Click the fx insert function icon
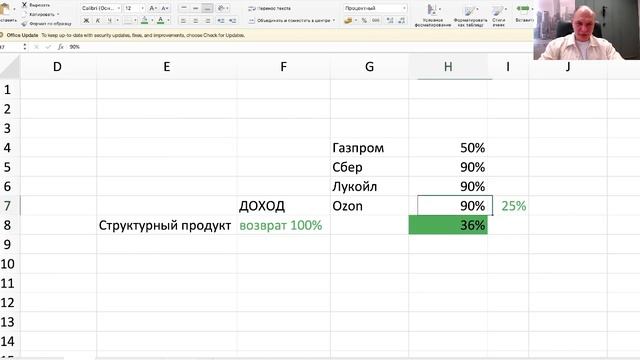 61,47
